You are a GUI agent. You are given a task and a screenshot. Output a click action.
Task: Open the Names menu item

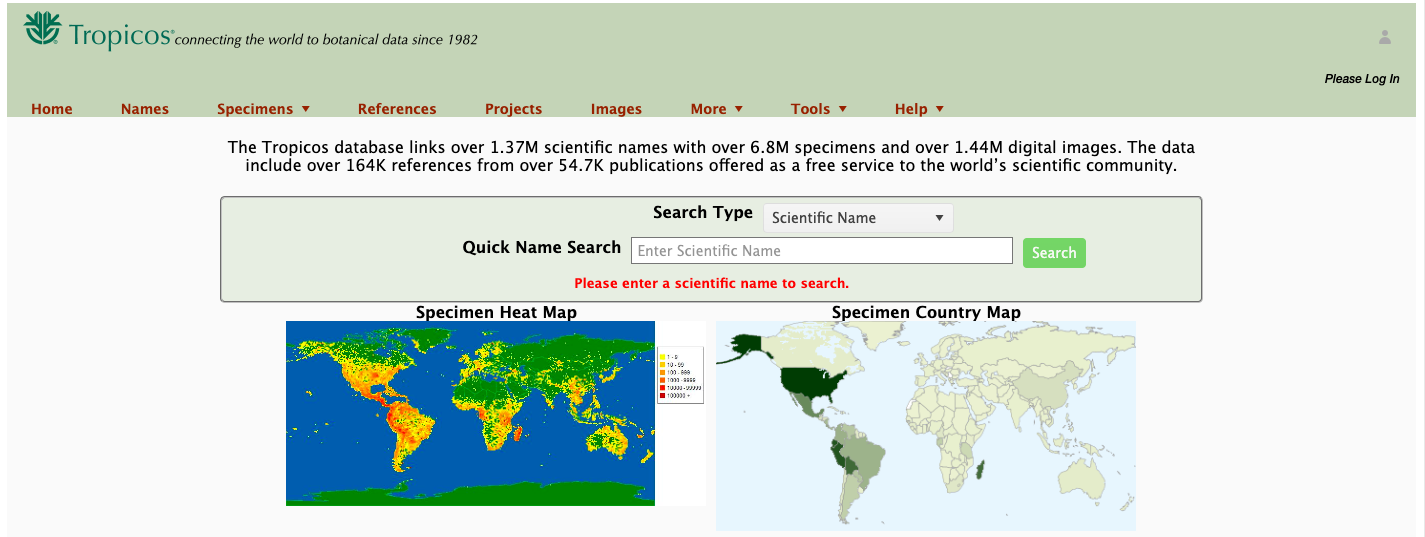click(145, 109)
